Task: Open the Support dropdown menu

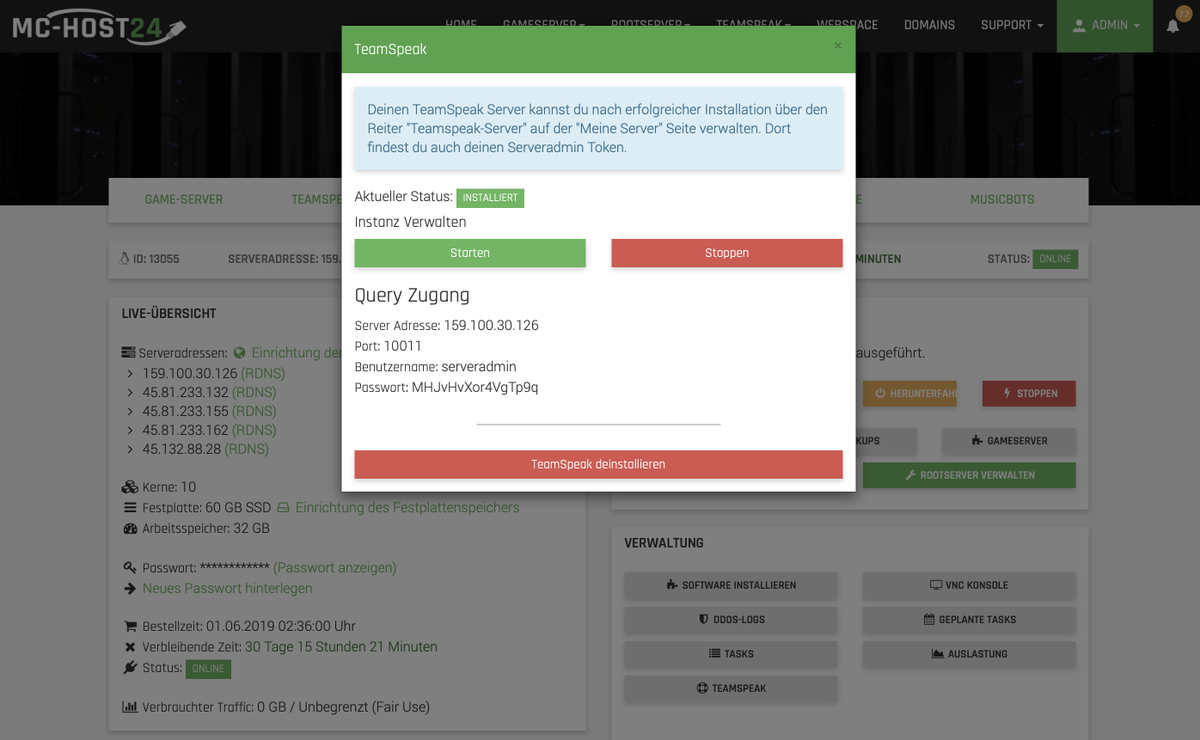Action: tap(1012, 25)
